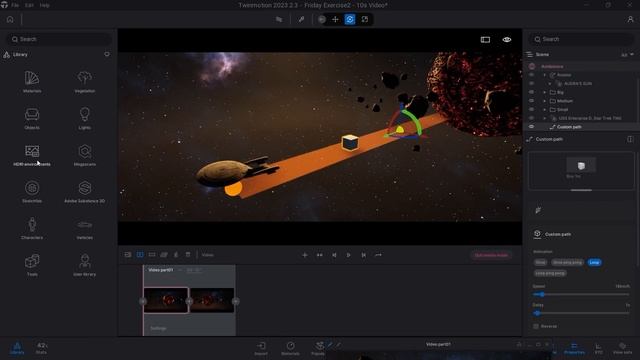This screenshot has height=360, width=640.
Task: Hide the Custom path scene item
Action: pyautogui.click(x=531, y=127)
